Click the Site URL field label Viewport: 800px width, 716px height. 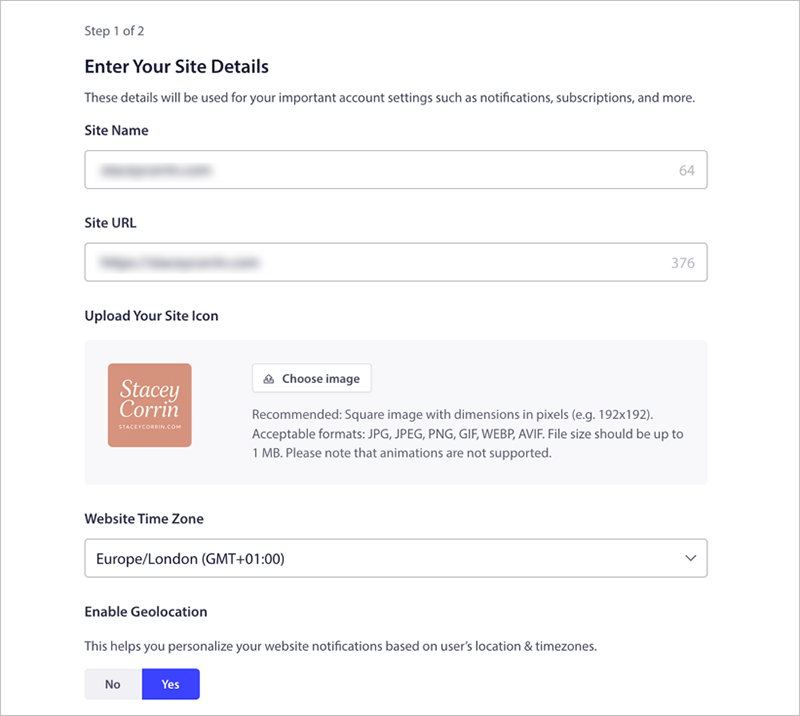click(113, 223)
